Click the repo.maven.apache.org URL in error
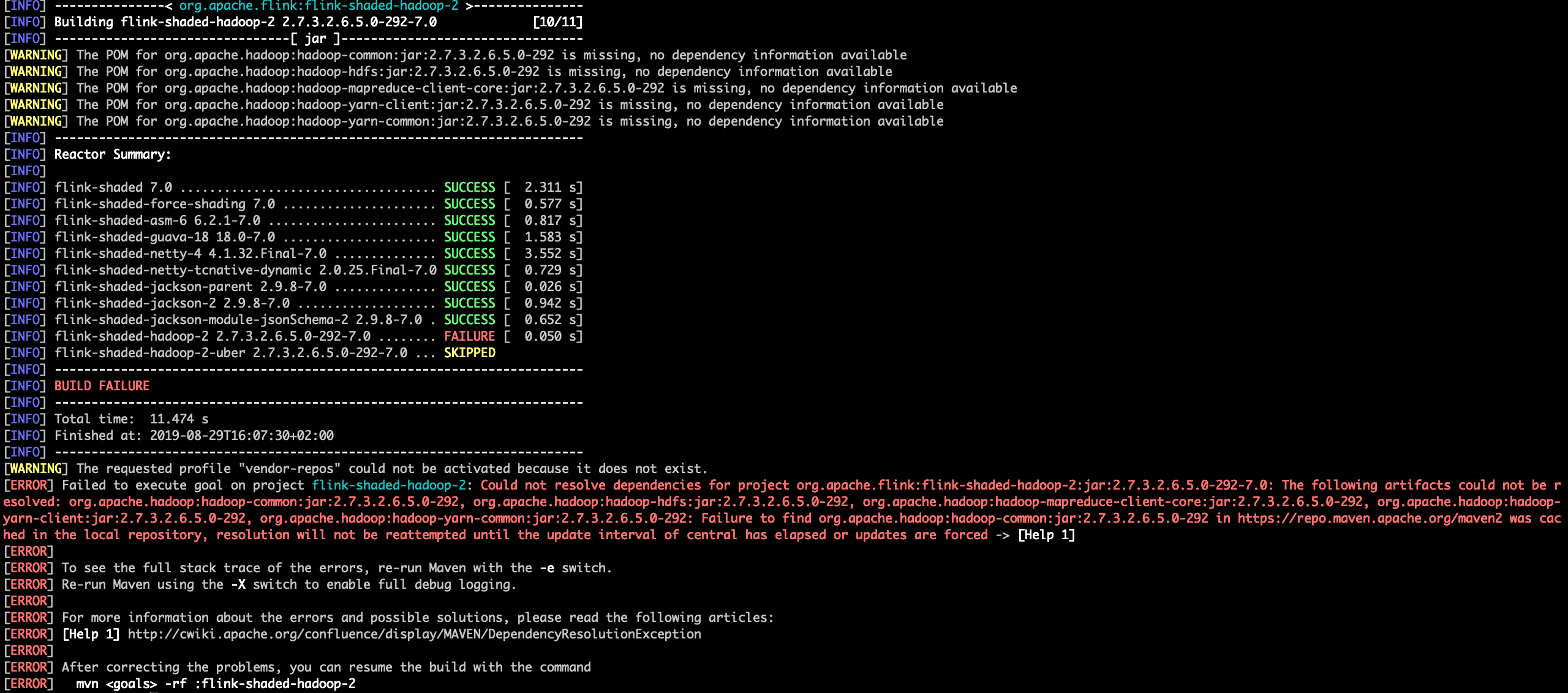 [x=1370, y=518]
